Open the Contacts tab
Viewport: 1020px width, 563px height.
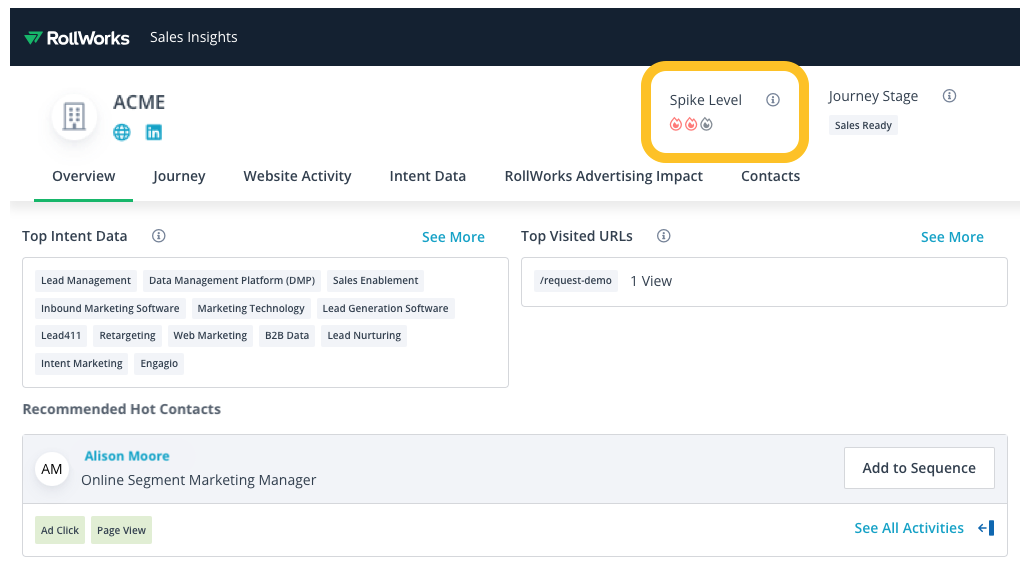(x=770, y=176)
